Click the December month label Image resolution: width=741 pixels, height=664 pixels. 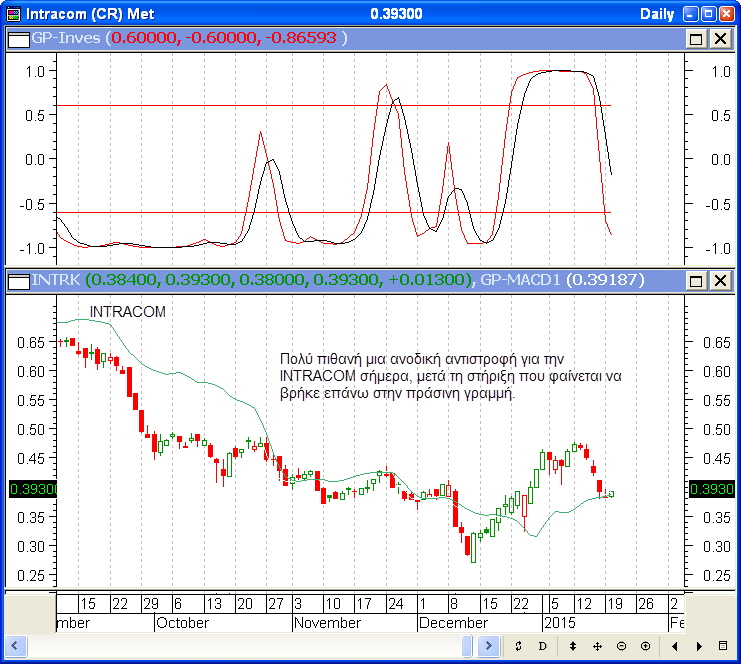click(x=453, y=623)
